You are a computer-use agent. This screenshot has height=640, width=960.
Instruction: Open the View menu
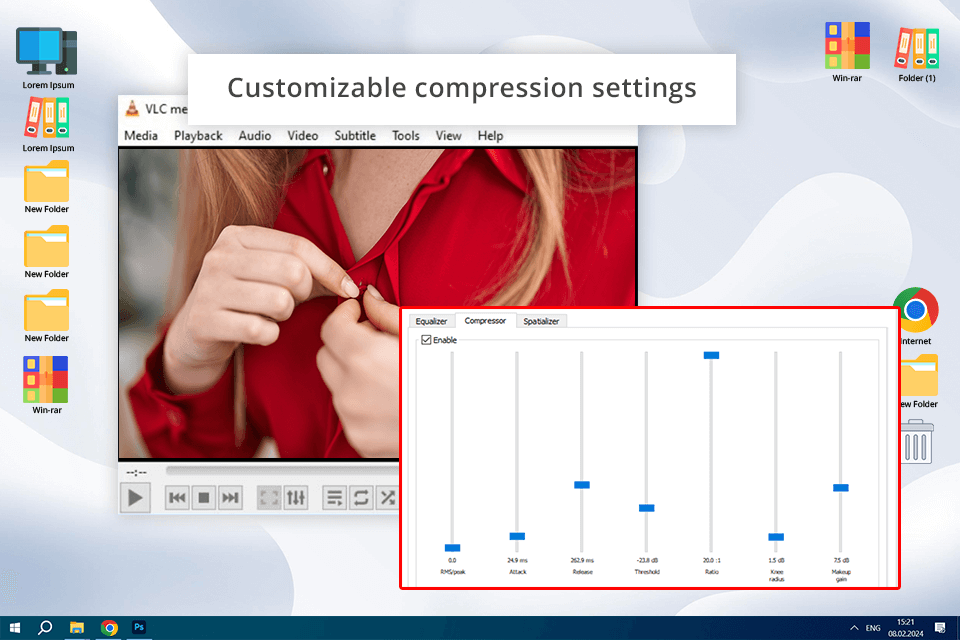coord(448,136)
